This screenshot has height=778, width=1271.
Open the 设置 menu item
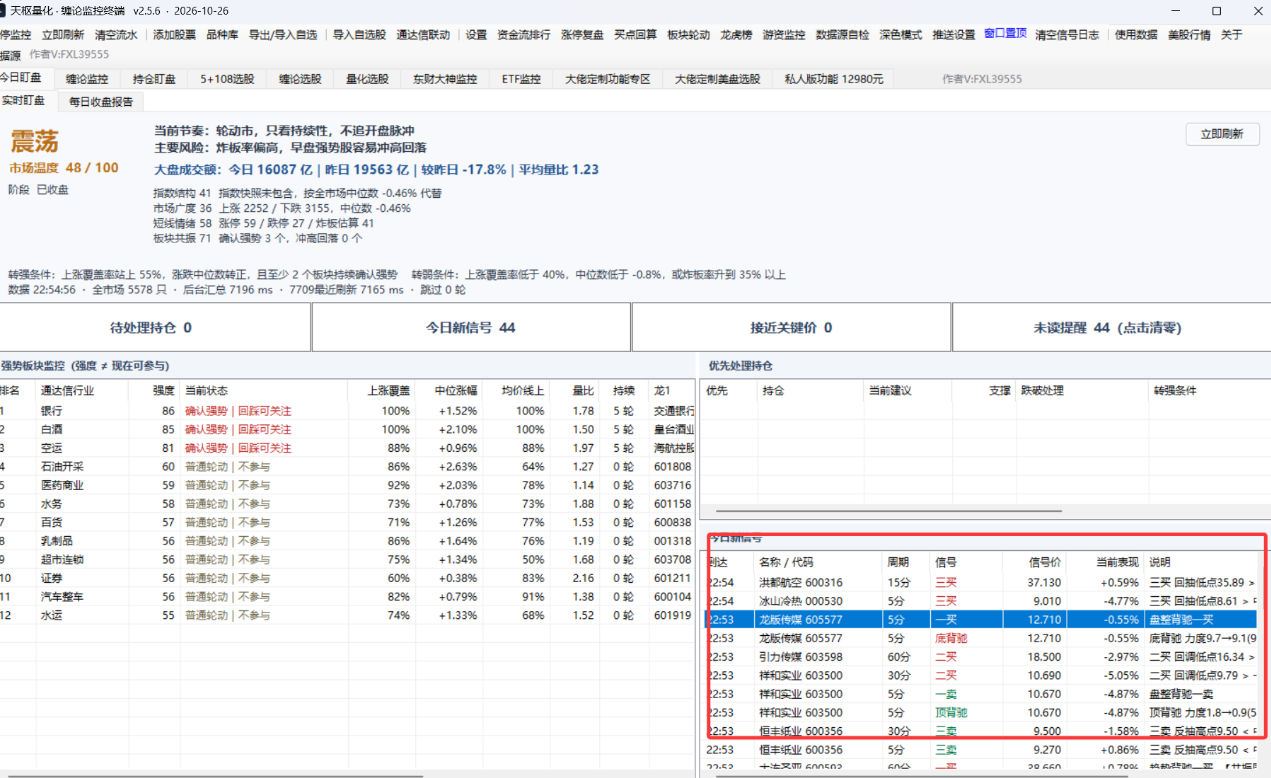[476, 34]
